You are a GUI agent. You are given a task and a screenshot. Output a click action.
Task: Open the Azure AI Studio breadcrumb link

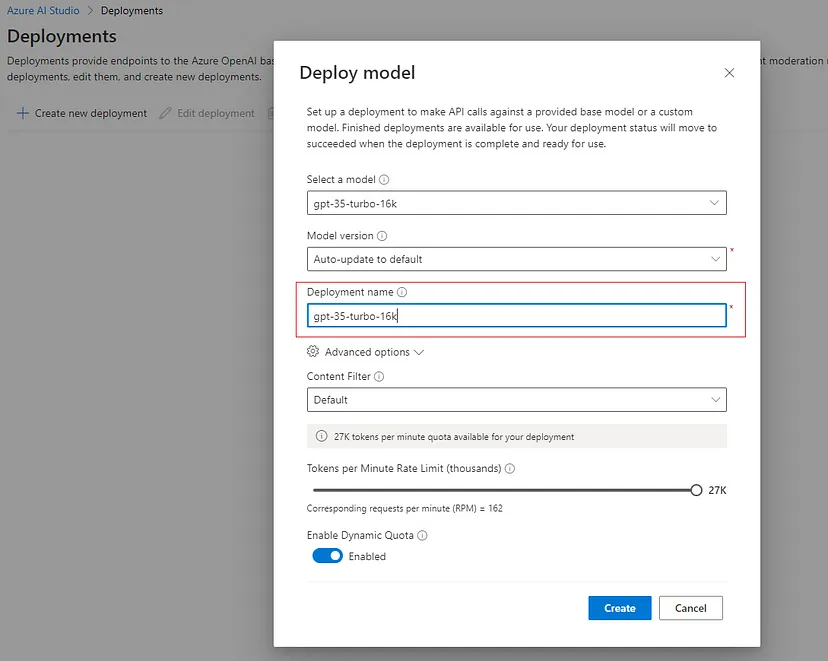point(43,11)
